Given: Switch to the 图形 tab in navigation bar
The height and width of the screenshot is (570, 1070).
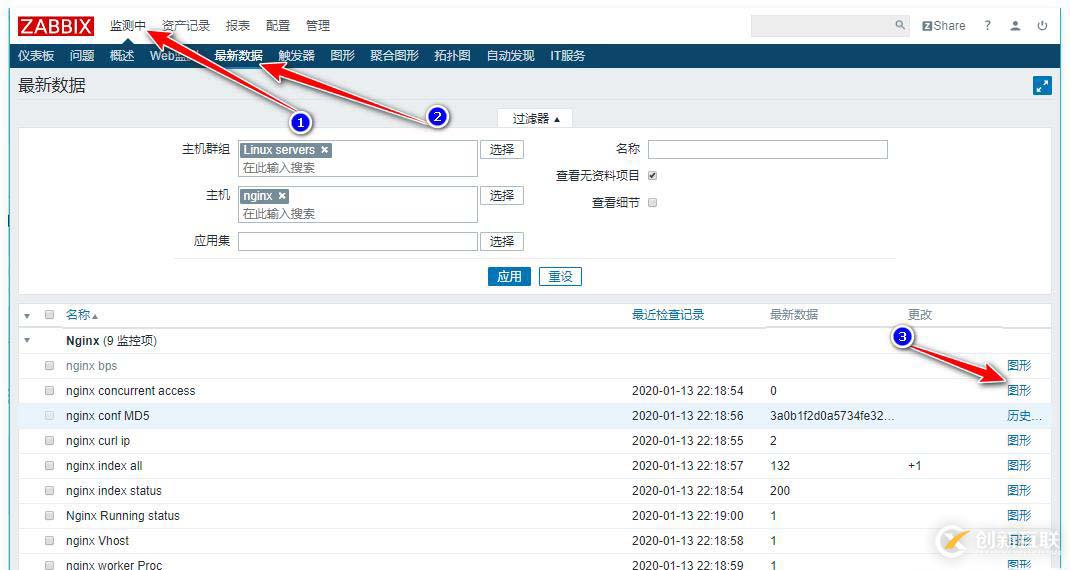Looking at the screenshot, I should [343, 56].
